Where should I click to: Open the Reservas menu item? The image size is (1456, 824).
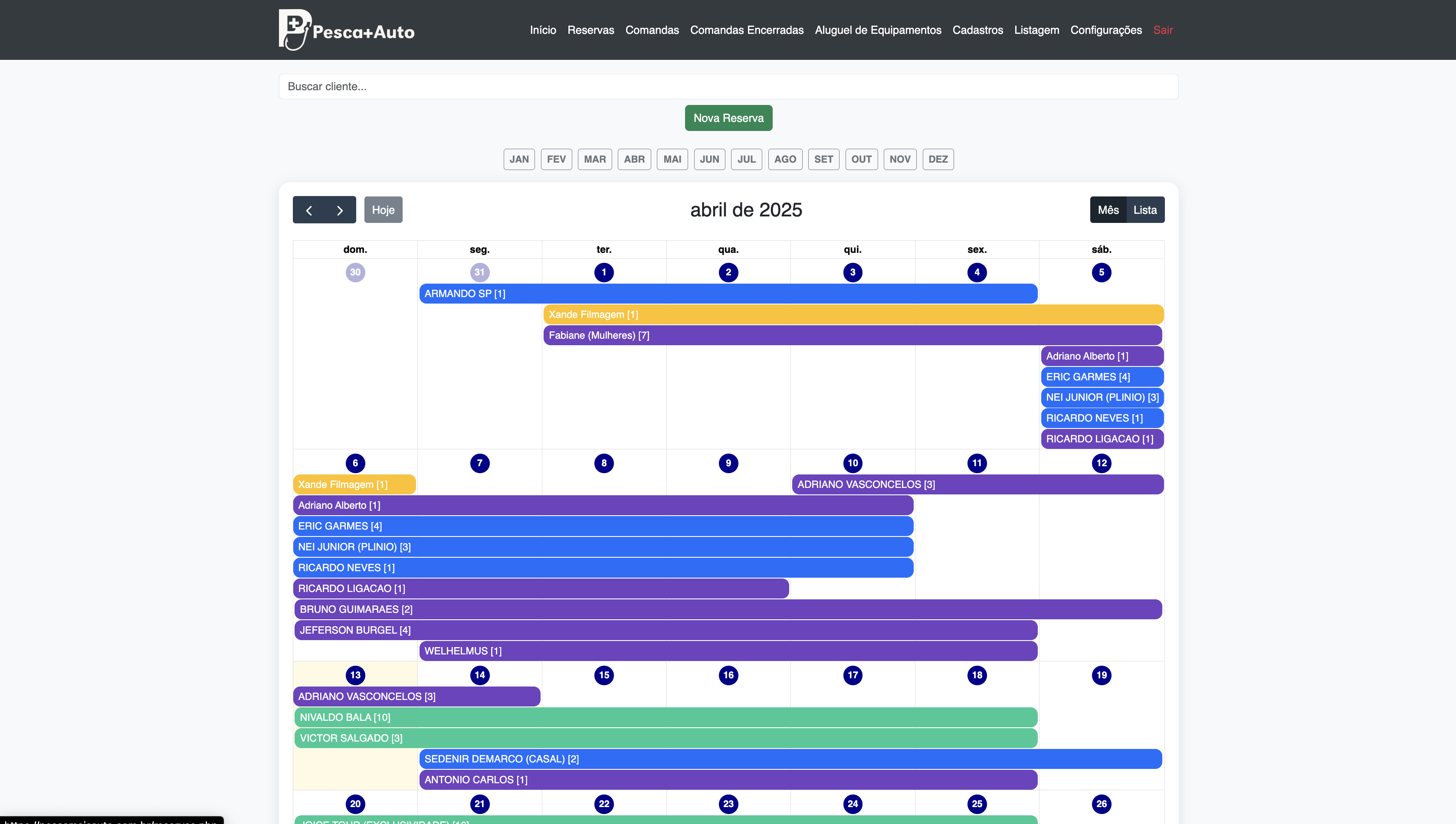click(590, 30)
